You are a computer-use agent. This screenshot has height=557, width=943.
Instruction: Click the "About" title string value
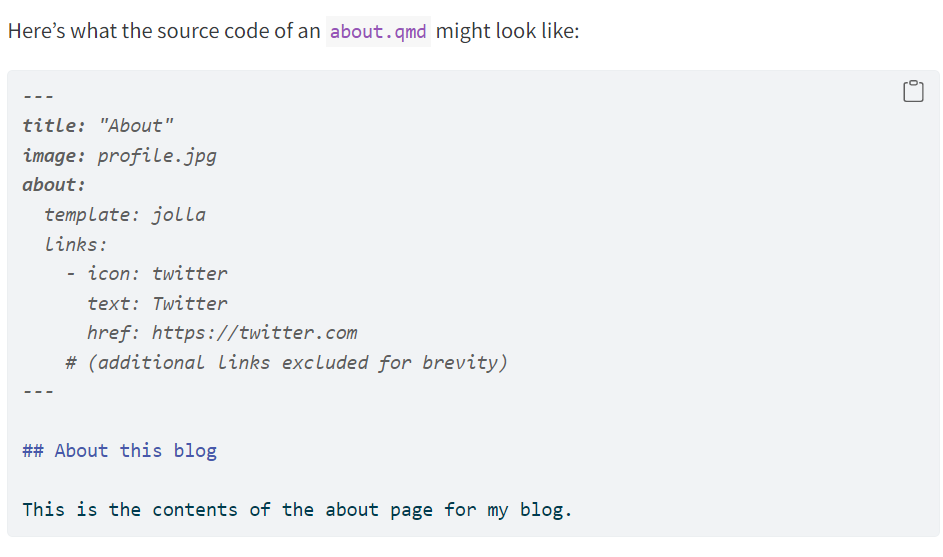coord(137,126)
